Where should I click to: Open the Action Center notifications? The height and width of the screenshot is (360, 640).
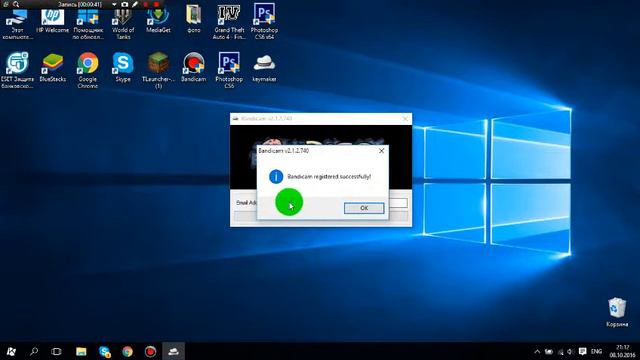[582, 351]
